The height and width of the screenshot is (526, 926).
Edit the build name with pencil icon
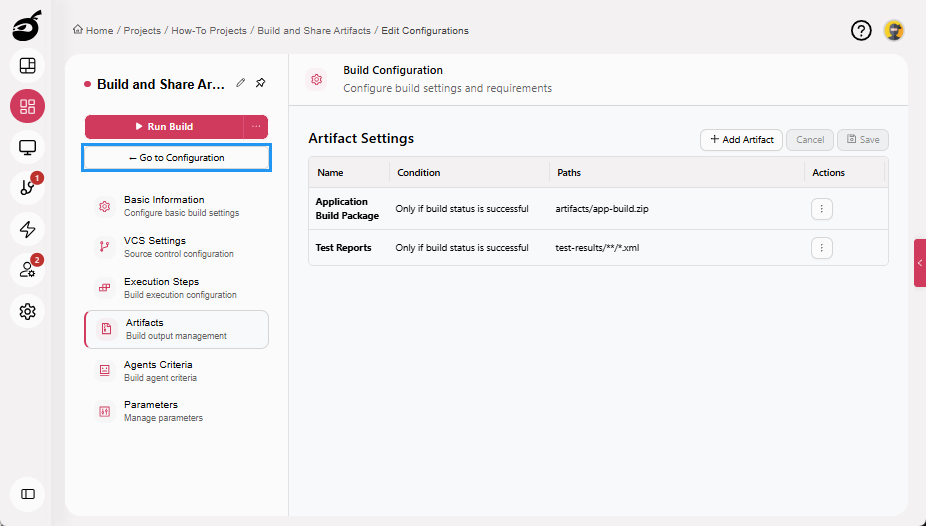[240, 83]
